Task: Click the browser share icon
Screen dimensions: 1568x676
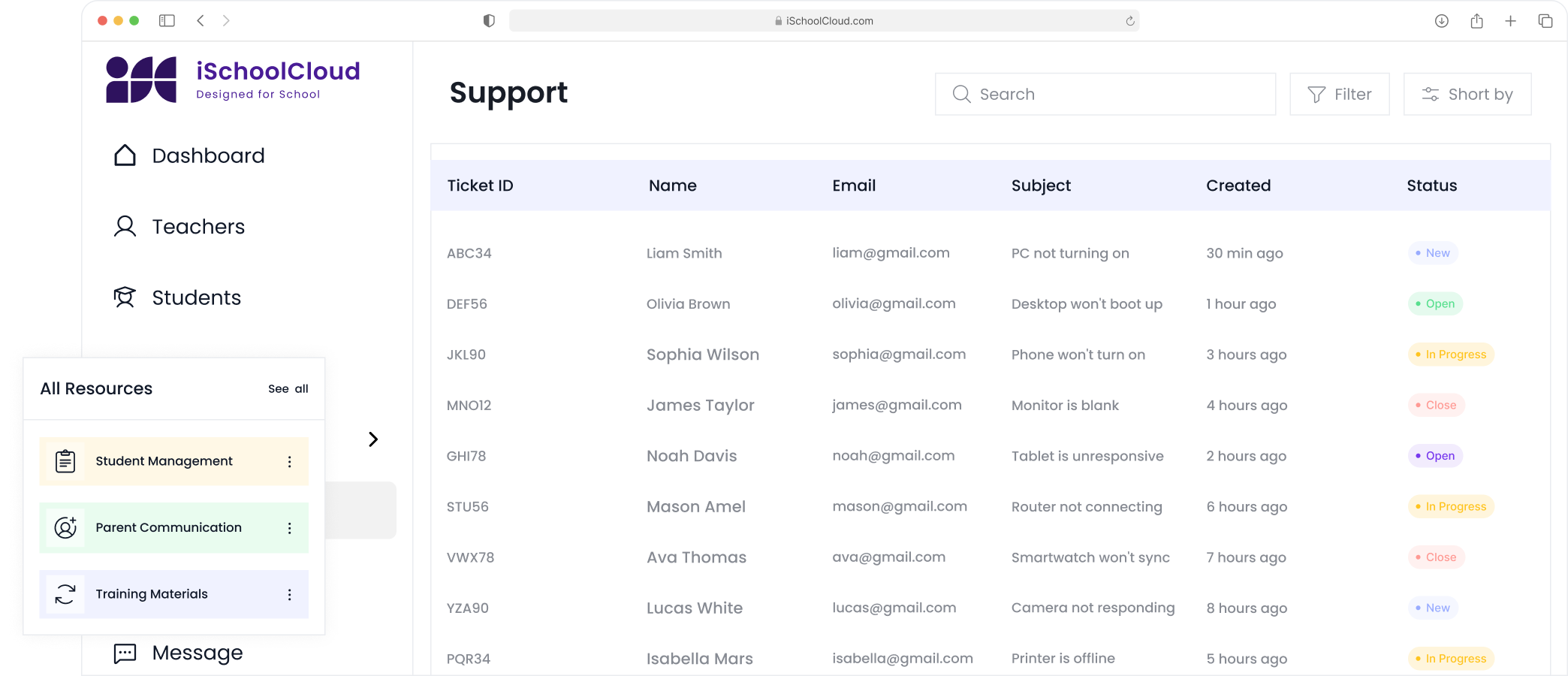Action: coord(1476,21)
